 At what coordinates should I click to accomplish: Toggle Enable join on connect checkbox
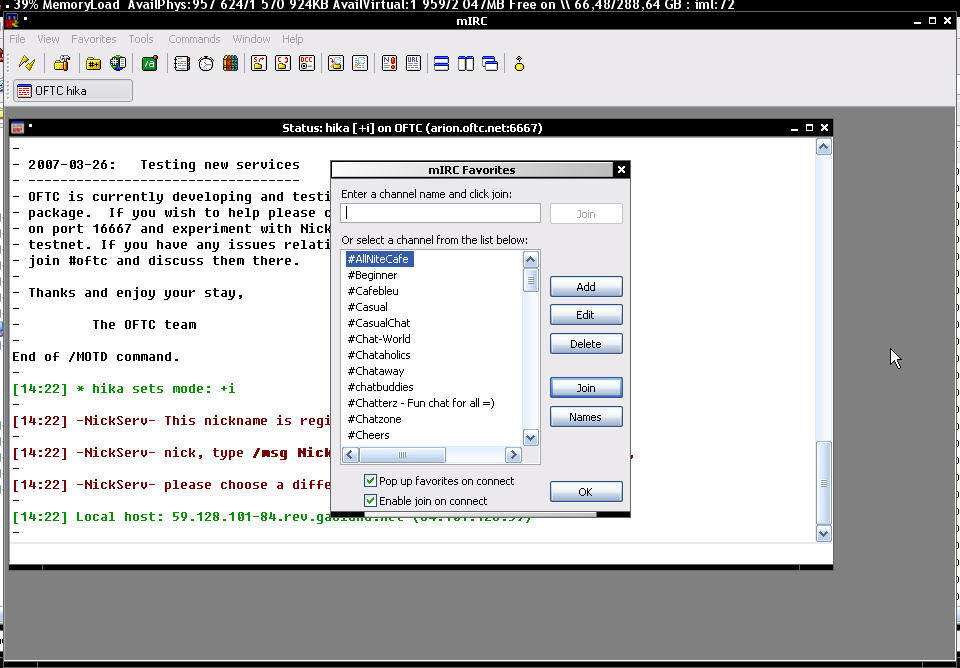point(370,500)
